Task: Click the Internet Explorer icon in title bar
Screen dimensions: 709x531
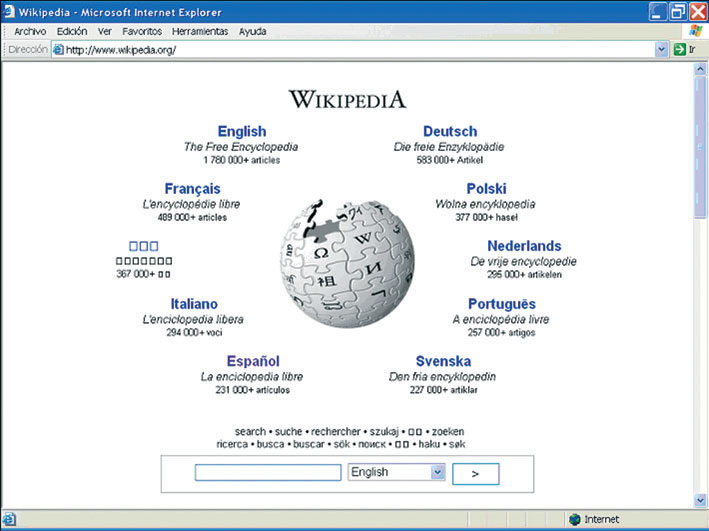Action: 9,11
